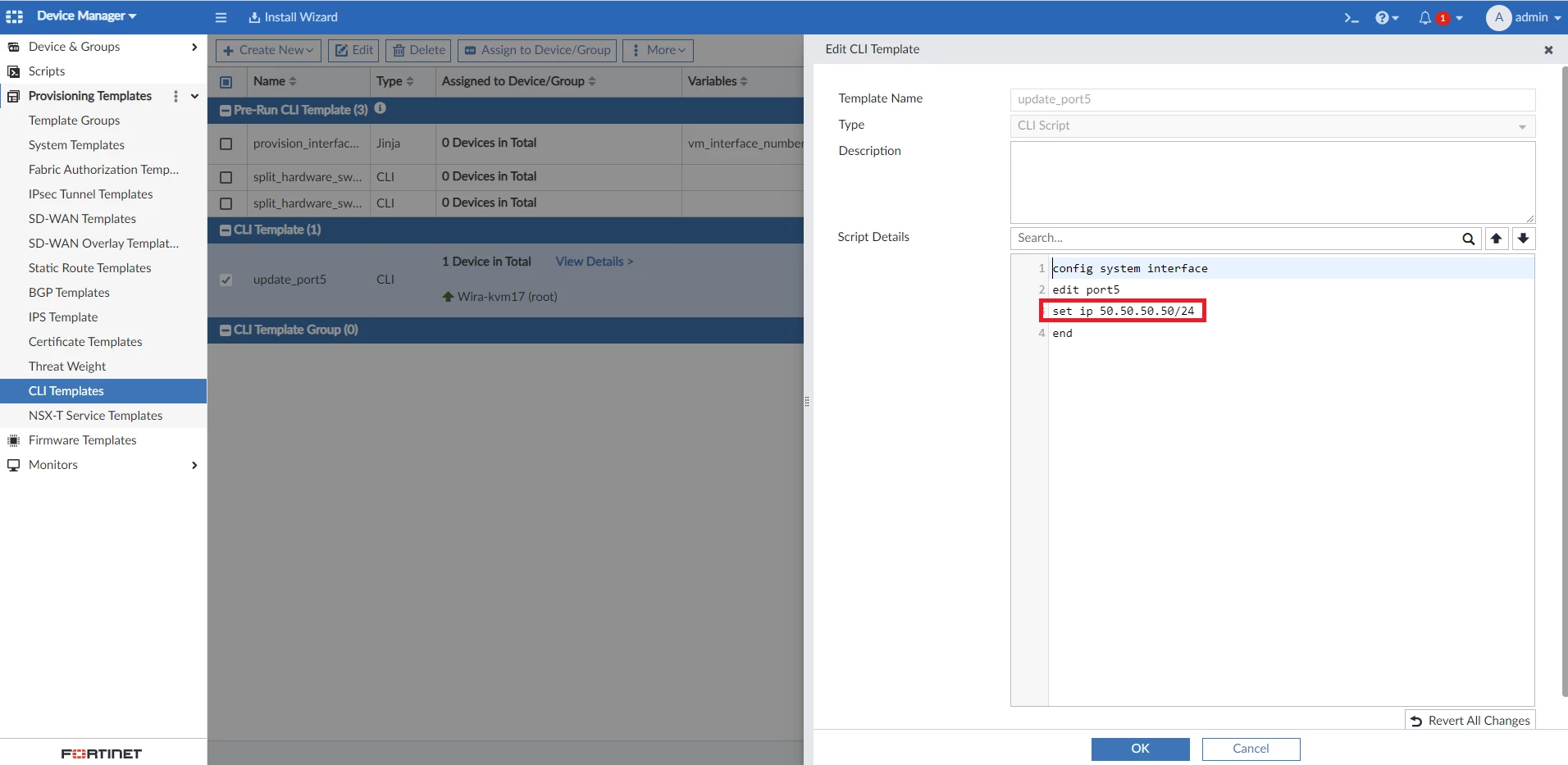Image resolution: width=1568 pixels, height=765 pixels.
Task: Expand the Device & Groups chevron
Action: (194, 47)
